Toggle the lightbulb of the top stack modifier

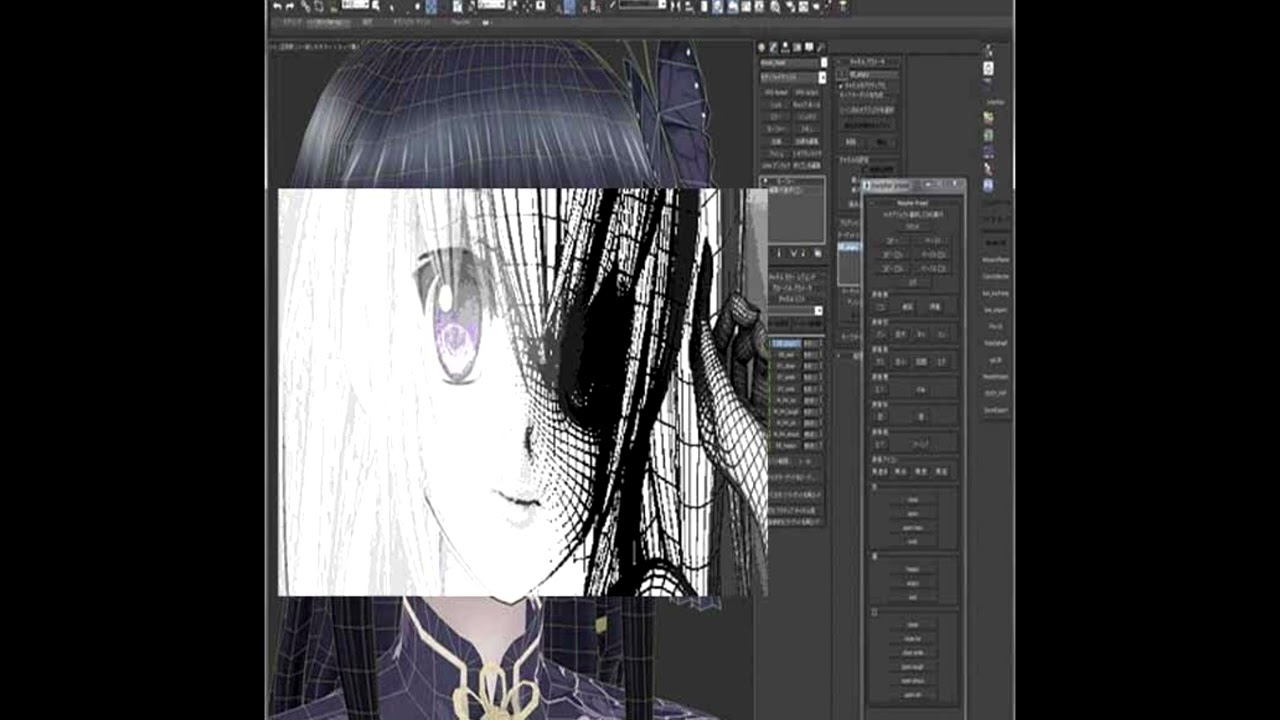[x=765, y=182]
